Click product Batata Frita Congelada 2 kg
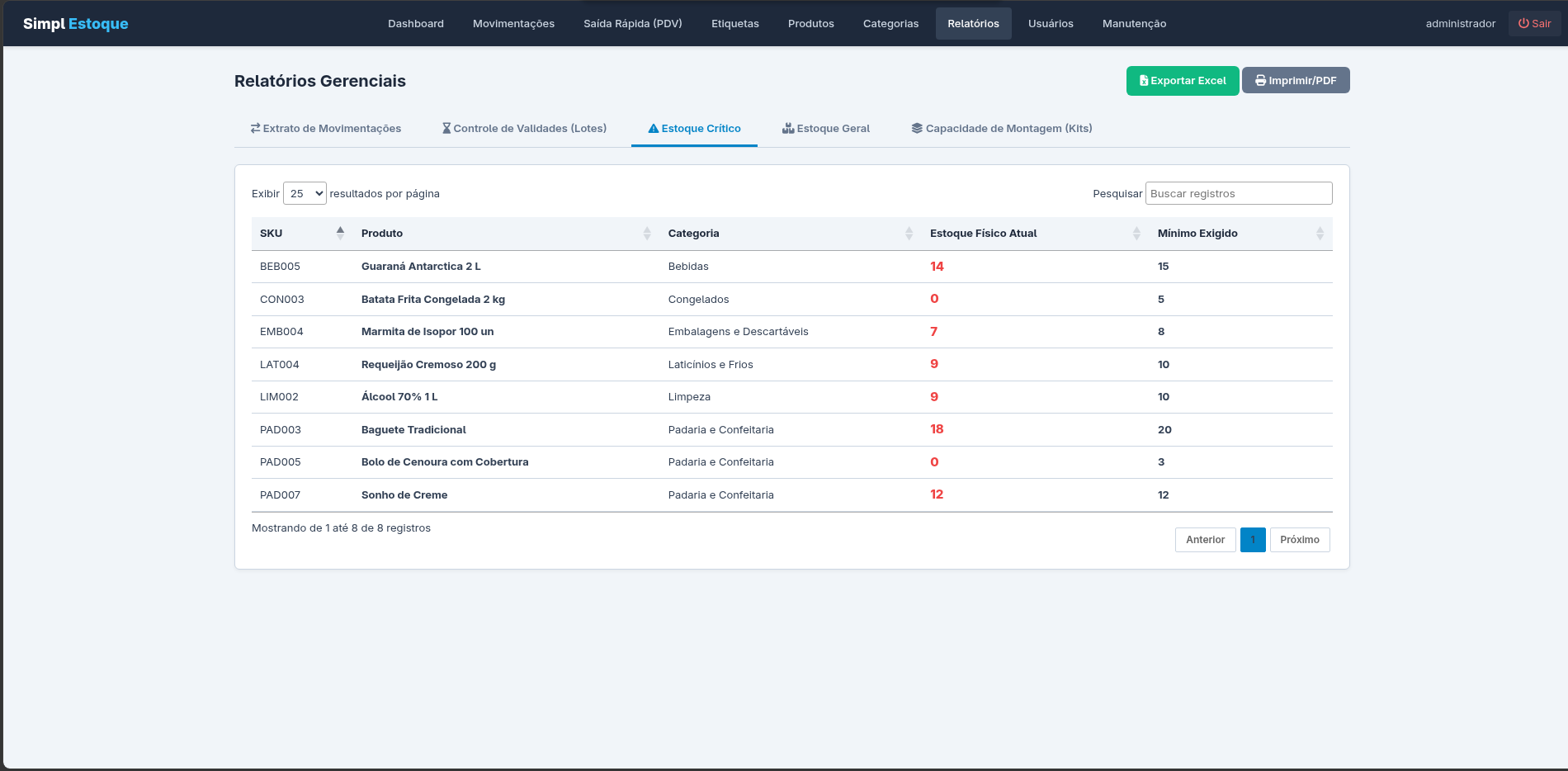 click(x=433, y=300)
